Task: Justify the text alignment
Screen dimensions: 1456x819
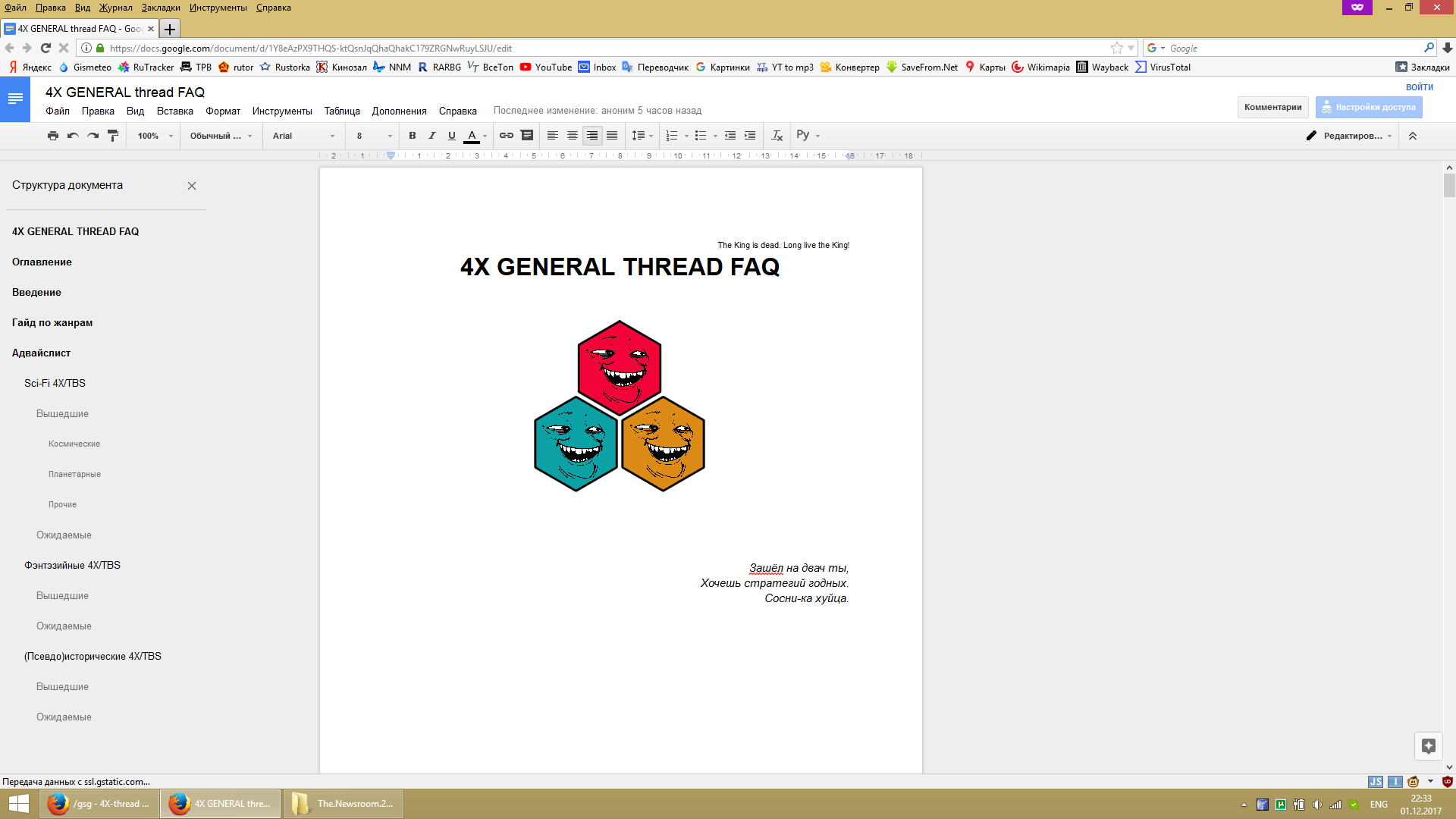Action: 612,136
